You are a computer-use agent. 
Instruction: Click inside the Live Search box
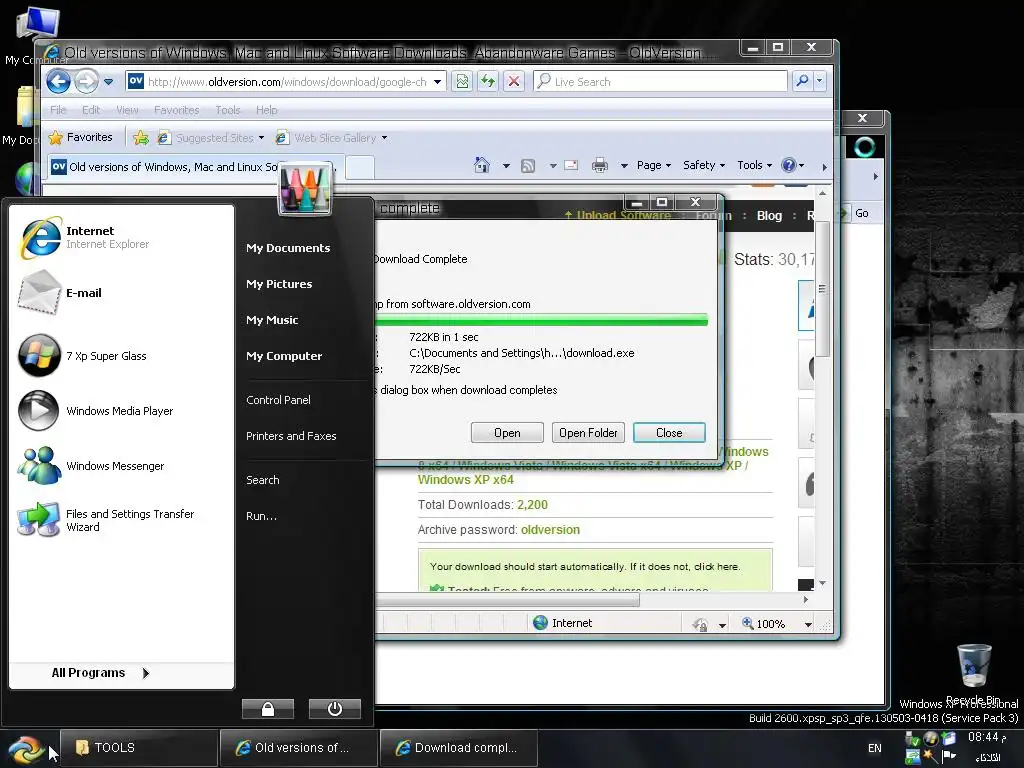[660, 81]
